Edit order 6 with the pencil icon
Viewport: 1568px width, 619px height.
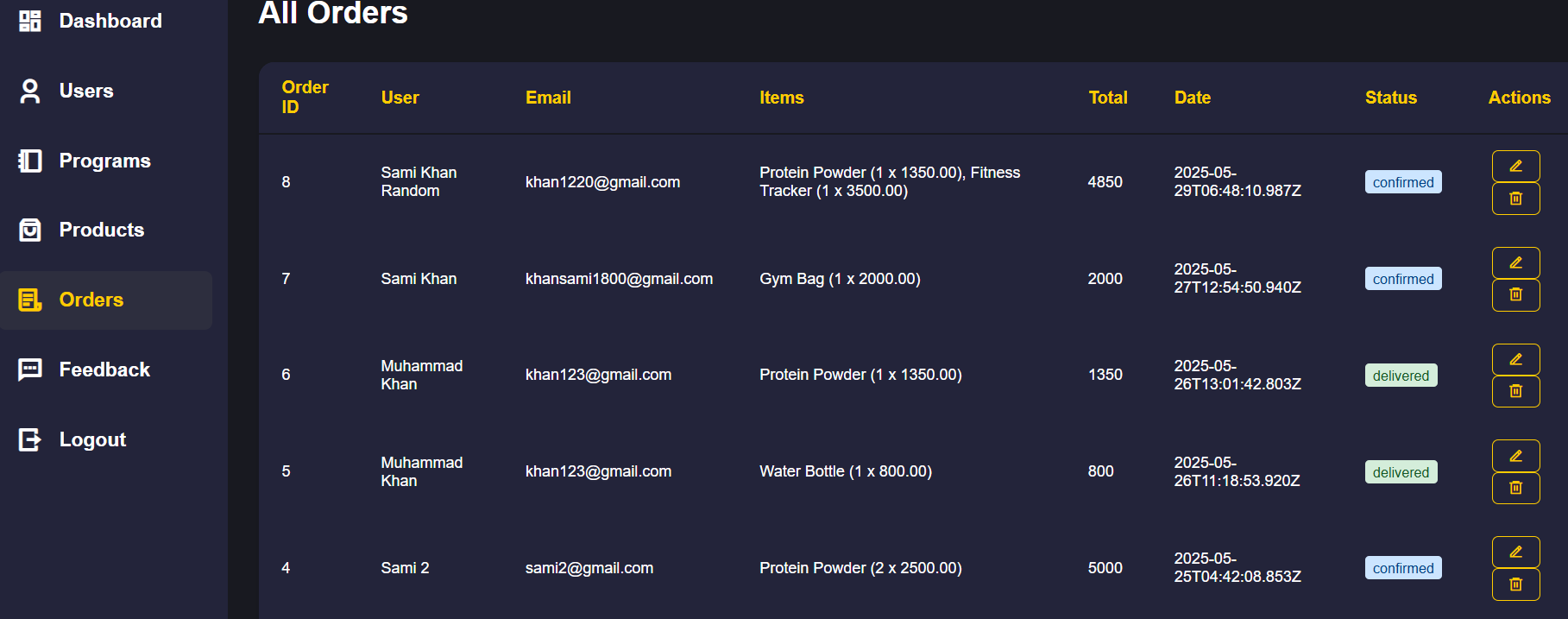pos(1516,359)
